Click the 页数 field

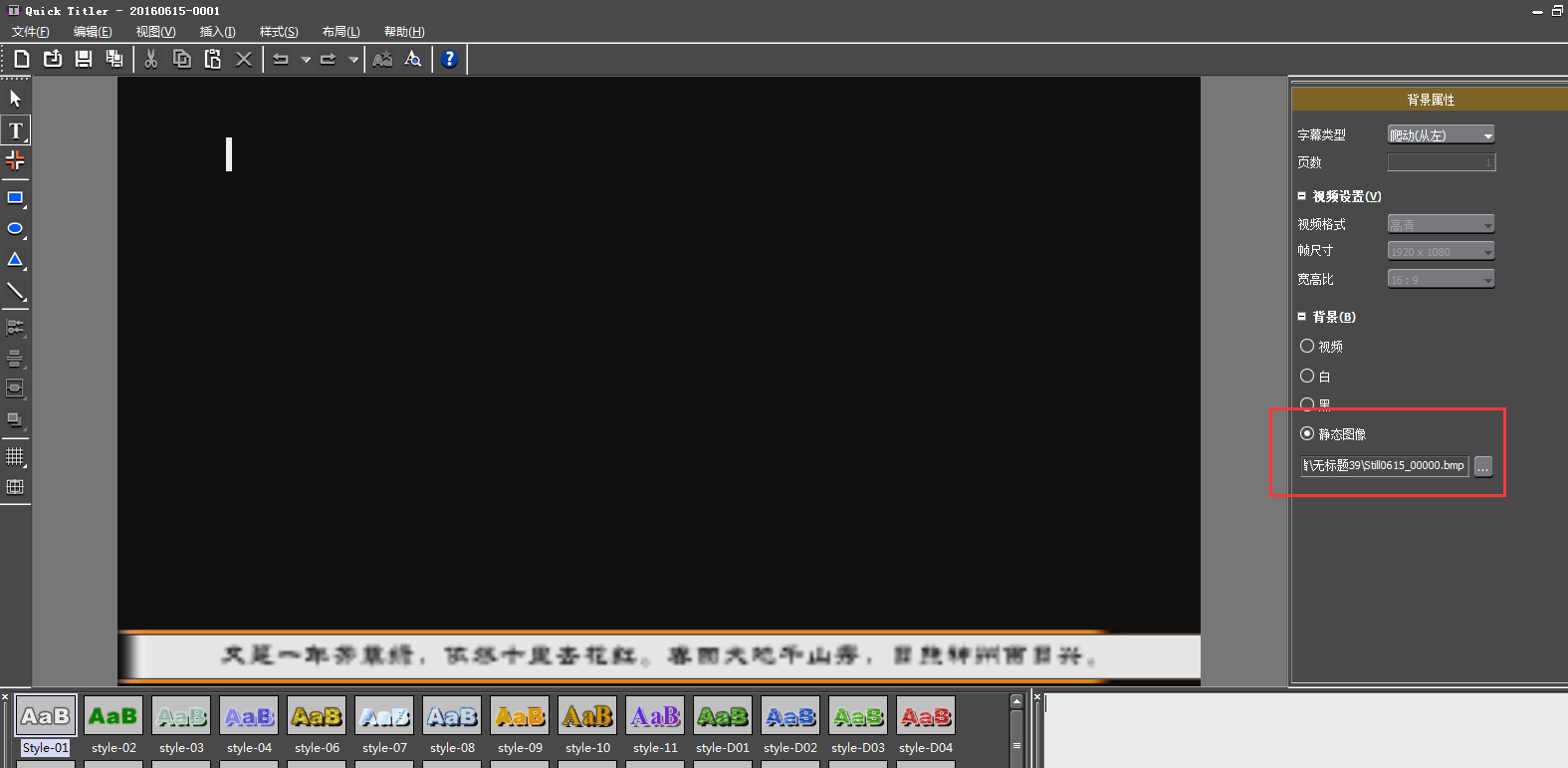coord(1442,162)
